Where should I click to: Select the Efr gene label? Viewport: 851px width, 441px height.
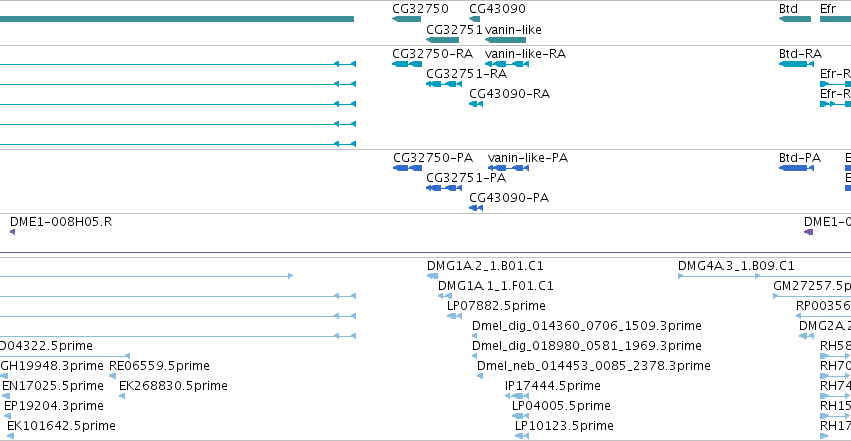(x=828, y=9)
